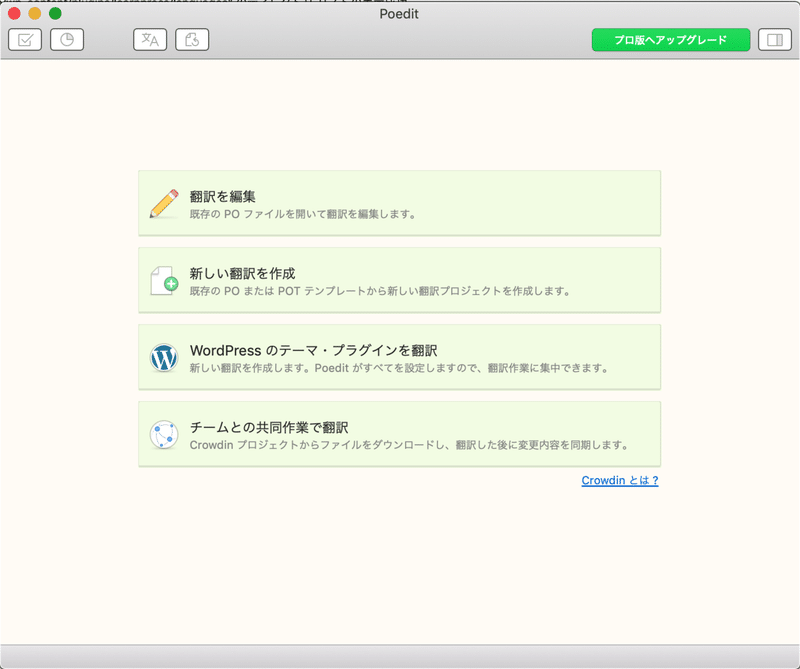The width and height of the screenshot is (800, 669).
Task: Choose WordPress のテーマ・プラグインを翻訳
Action: pos(399,357)
